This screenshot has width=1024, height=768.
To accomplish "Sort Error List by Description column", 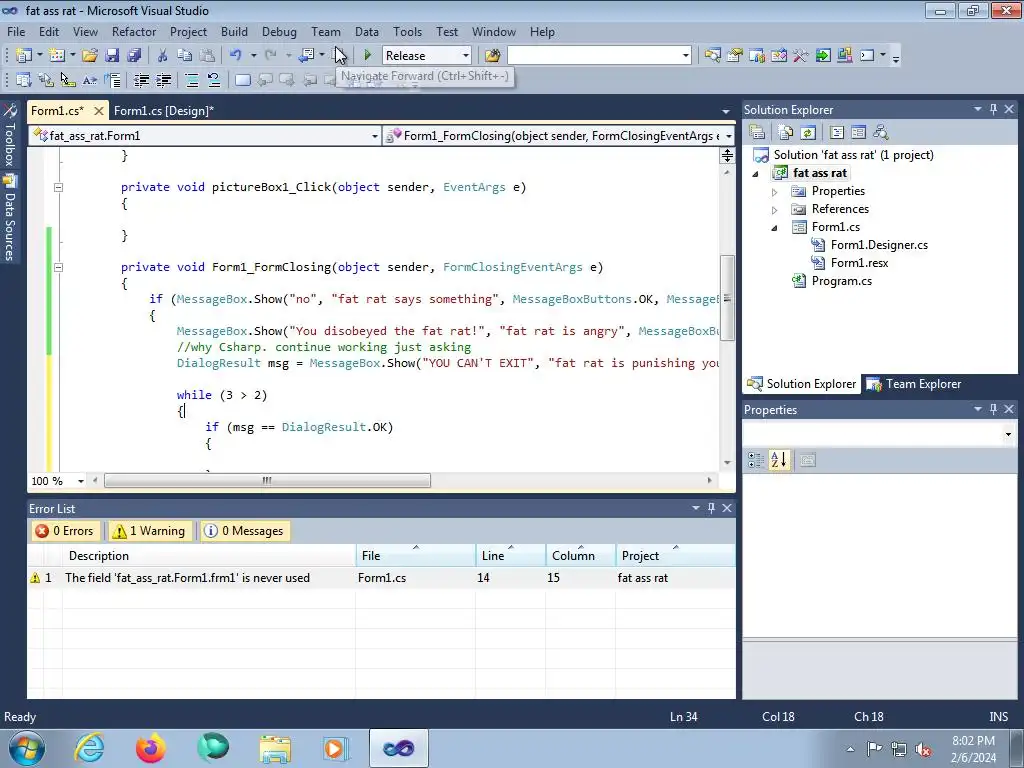I will (209, 556).
